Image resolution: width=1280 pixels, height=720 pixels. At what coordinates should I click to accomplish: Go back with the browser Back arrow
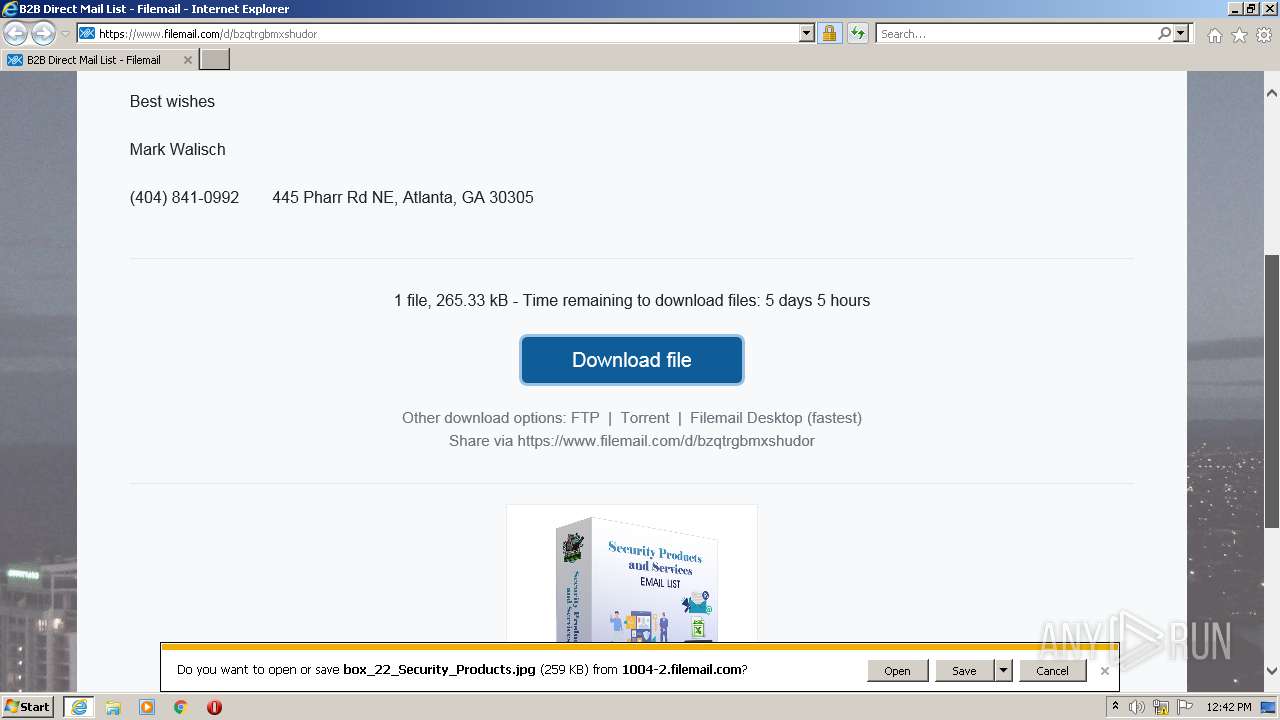[x=16, y=34]
